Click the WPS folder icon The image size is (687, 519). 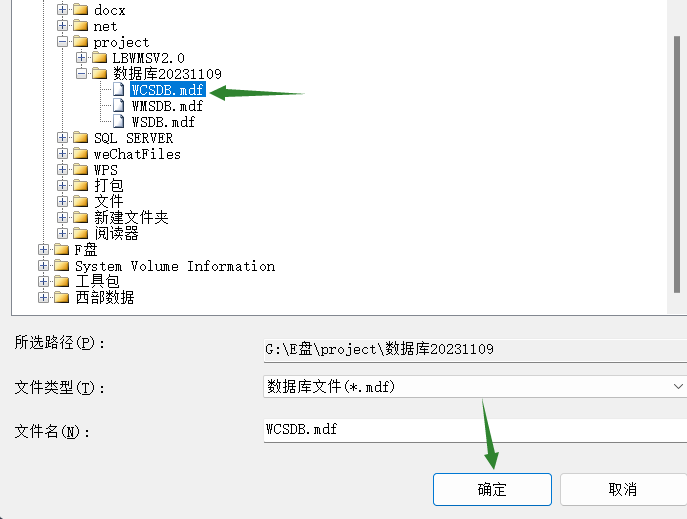click(x=81, y=169)
